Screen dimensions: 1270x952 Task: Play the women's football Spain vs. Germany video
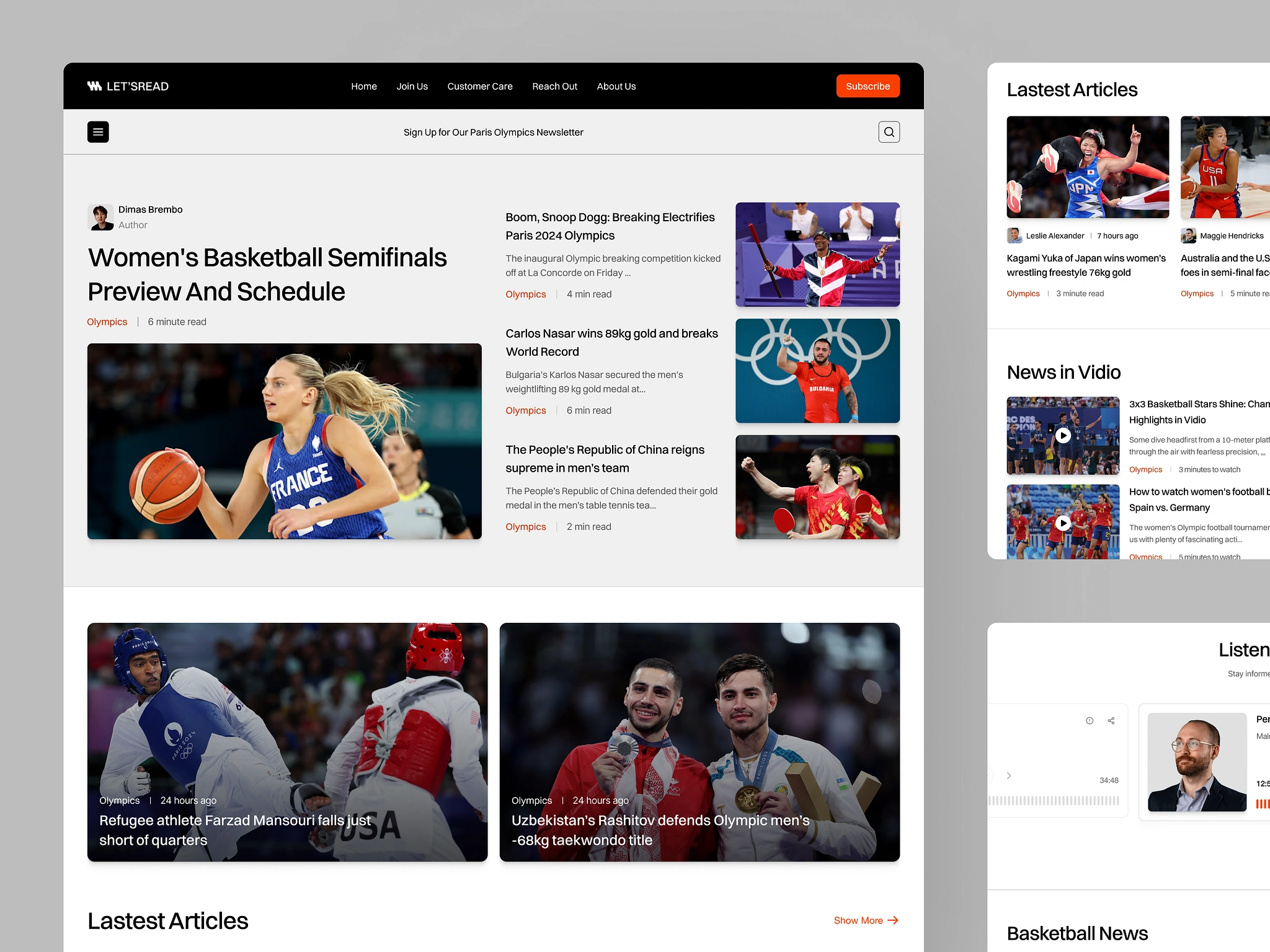pos(1063,523)
